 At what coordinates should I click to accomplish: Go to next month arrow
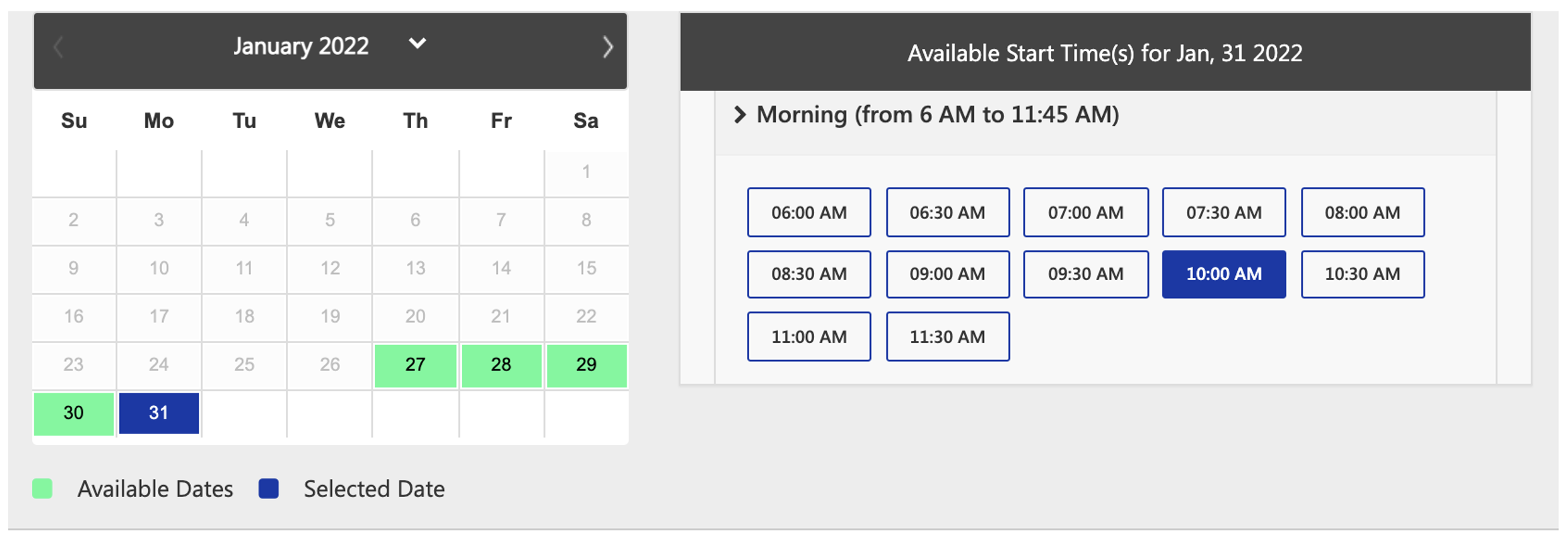point(607,47)
